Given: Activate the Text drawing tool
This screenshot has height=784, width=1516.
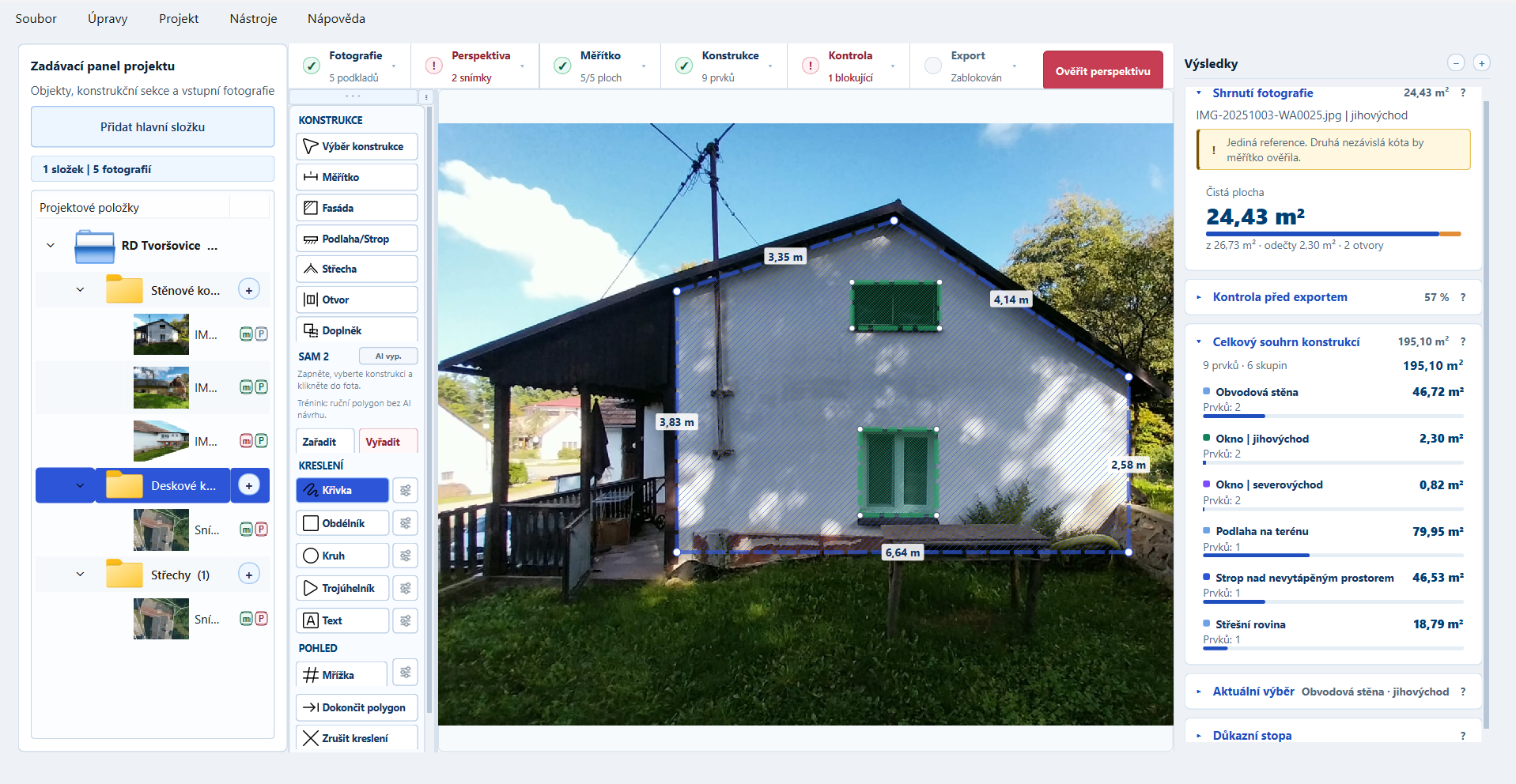Looking at the screenshot, I should (342, 620).
